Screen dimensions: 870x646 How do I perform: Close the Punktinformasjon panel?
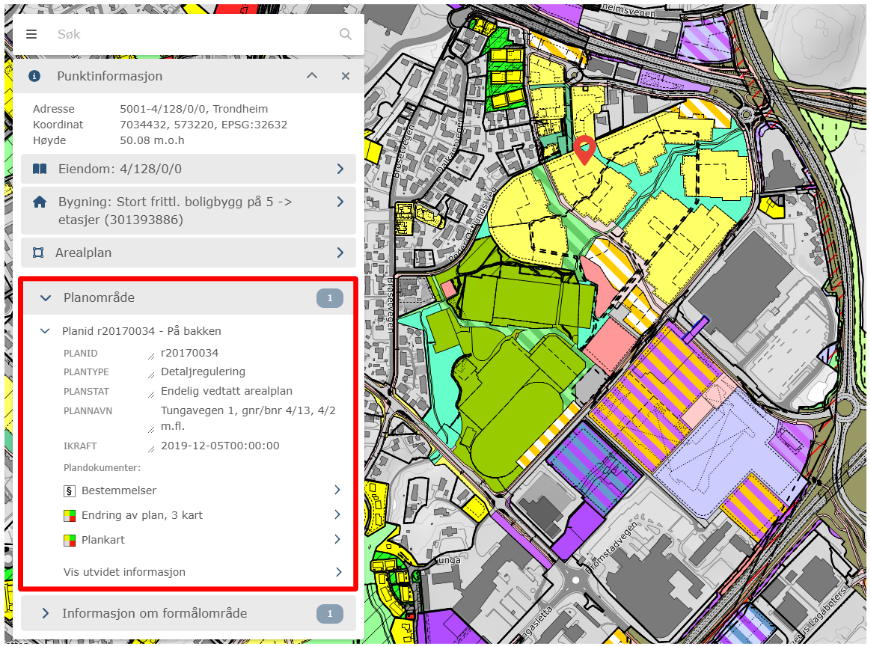point(345,76)
